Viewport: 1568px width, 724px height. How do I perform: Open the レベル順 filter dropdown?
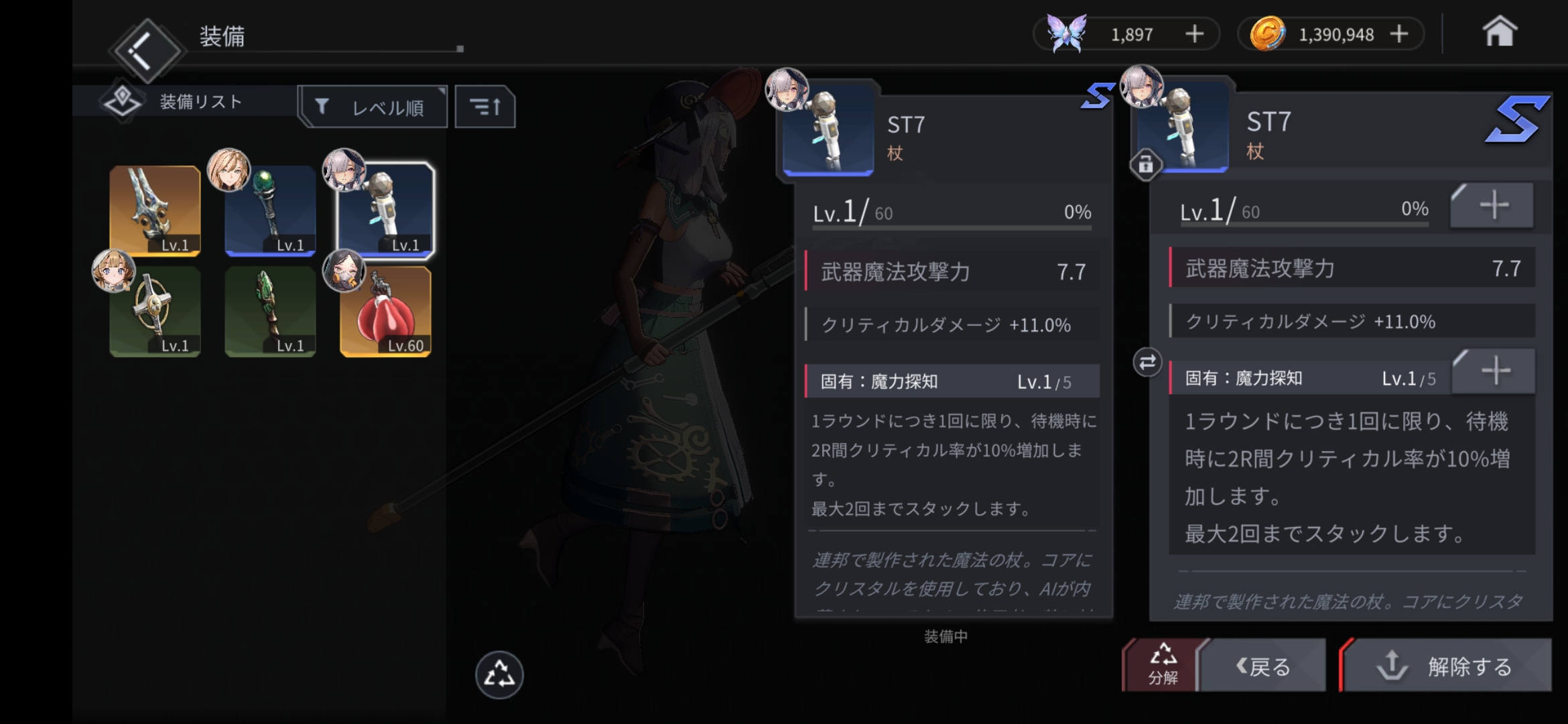[374, 107]
